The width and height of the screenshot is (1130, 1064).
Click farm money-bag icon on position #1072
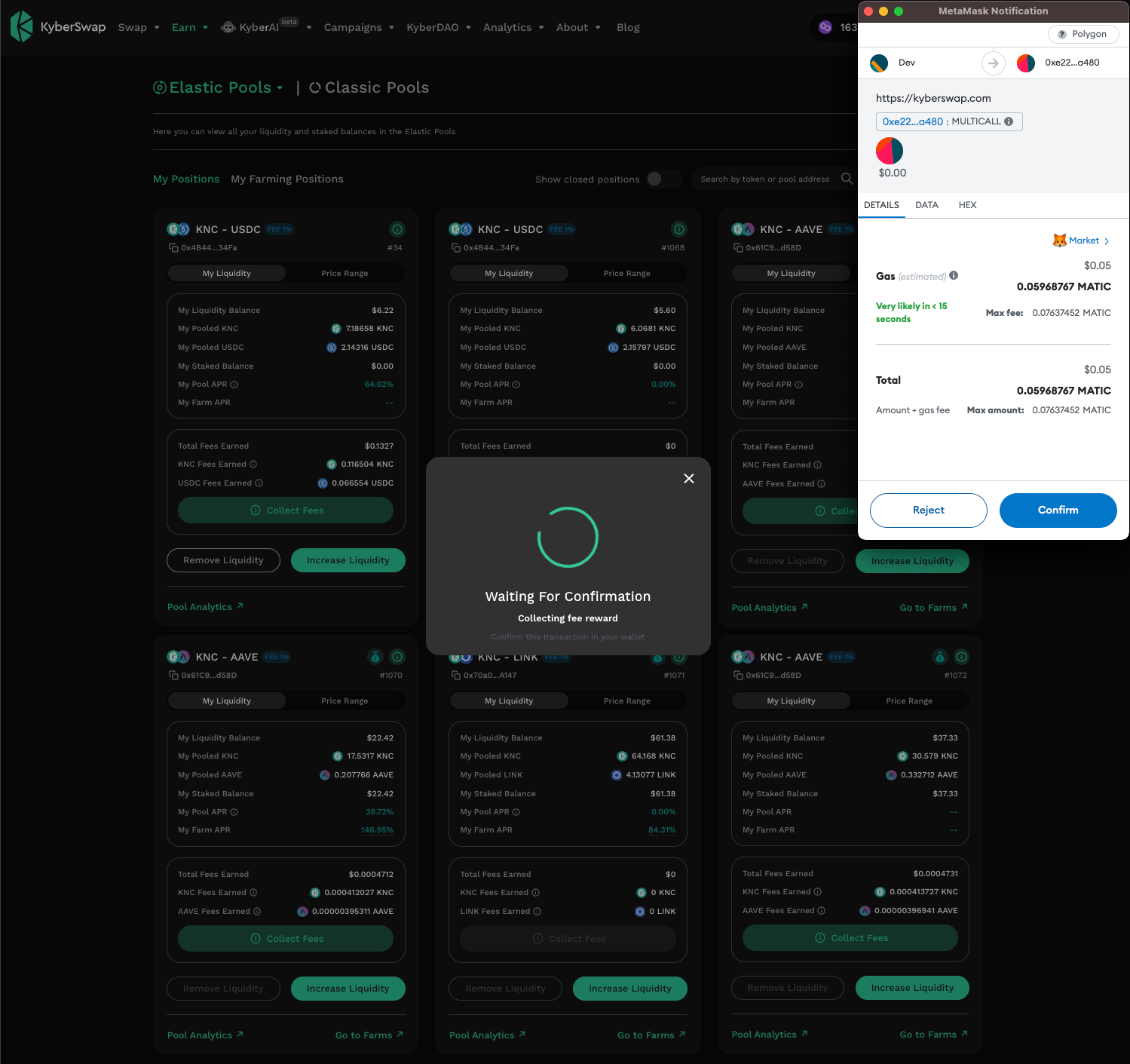939,657
